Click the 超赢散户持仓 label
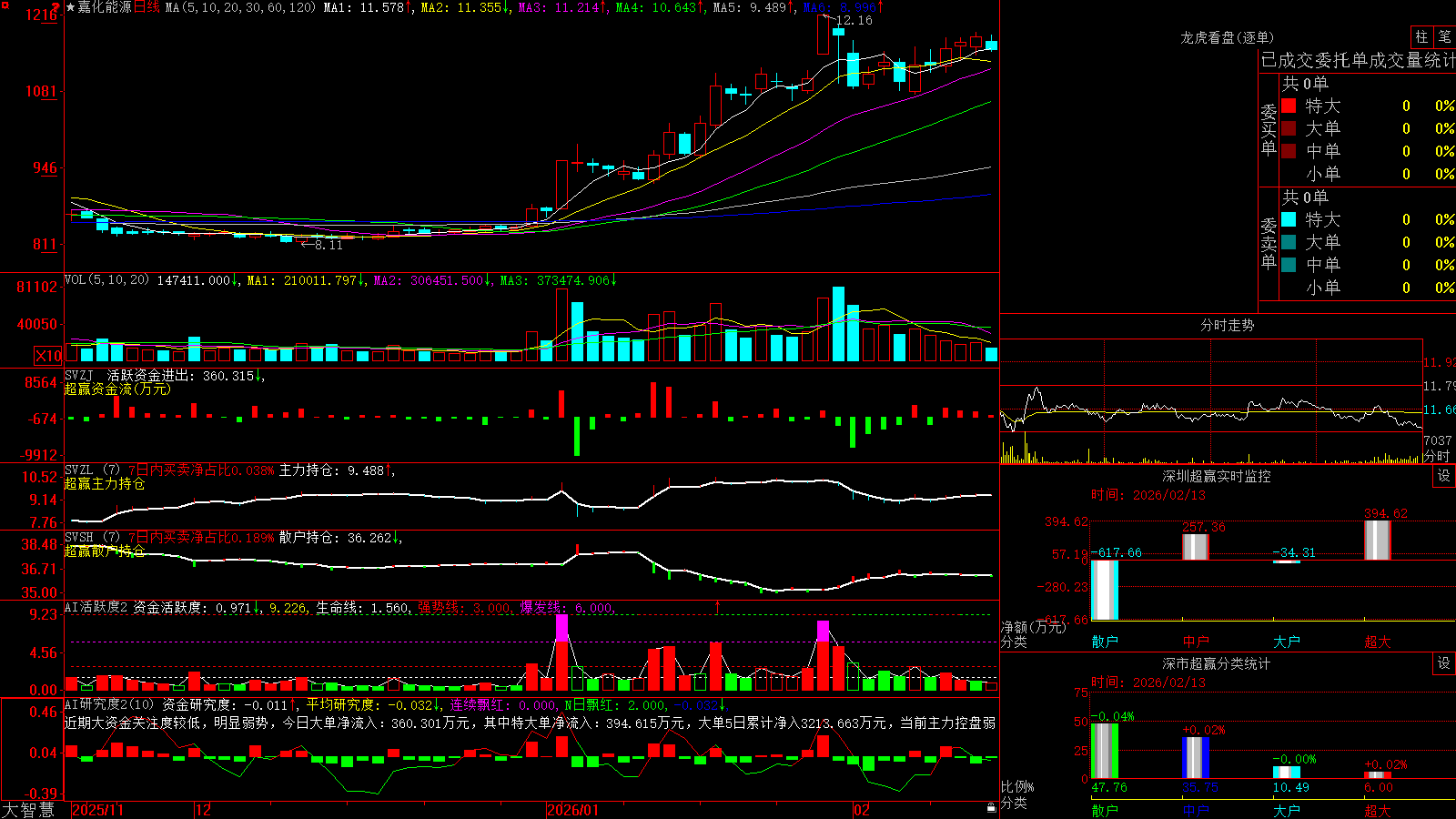Screen dimensions: 1456x819 coord(105,551)
